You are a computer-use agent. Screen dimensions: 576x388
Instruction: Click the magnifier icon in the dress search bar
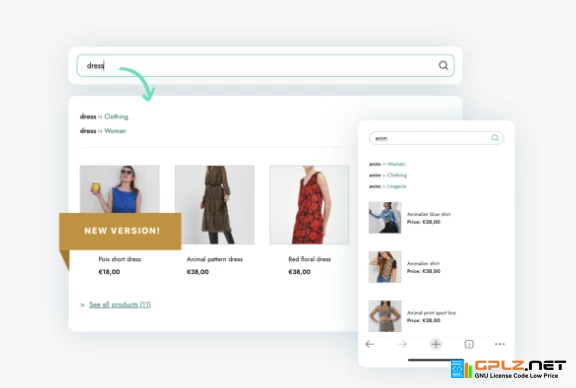coord(443,65)
